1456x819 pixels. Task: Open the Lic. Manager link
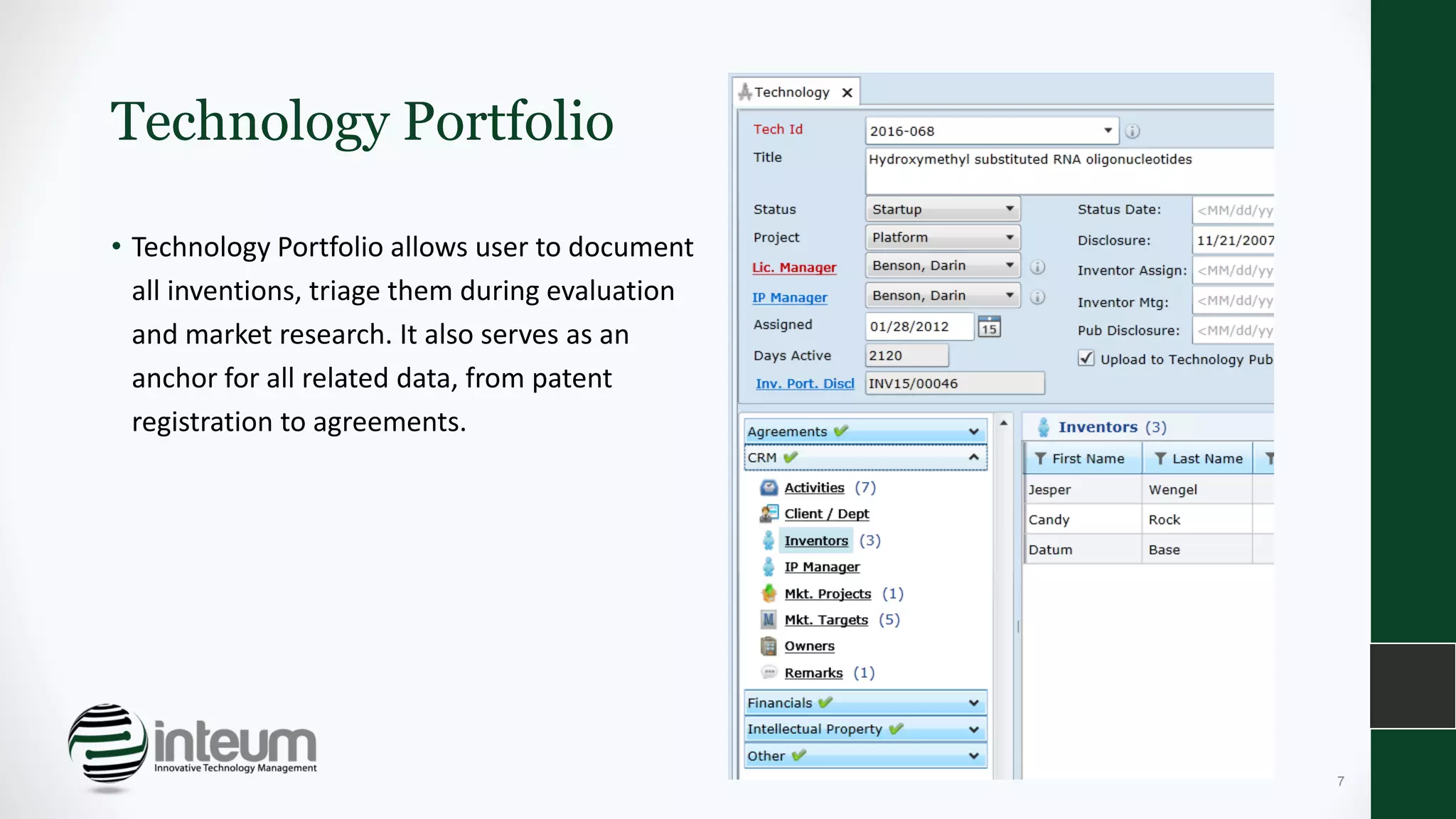point(794,267)
